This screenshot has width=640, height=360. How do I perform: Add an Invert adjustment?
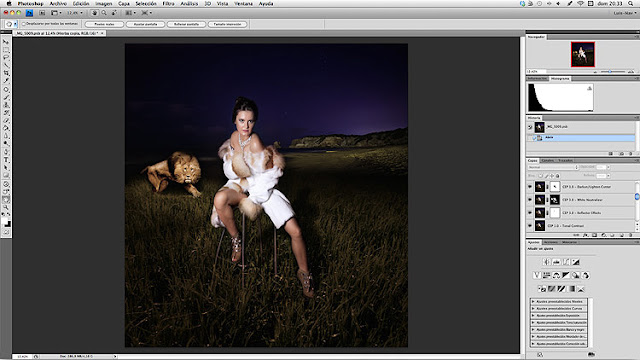[x=542, y=289]
